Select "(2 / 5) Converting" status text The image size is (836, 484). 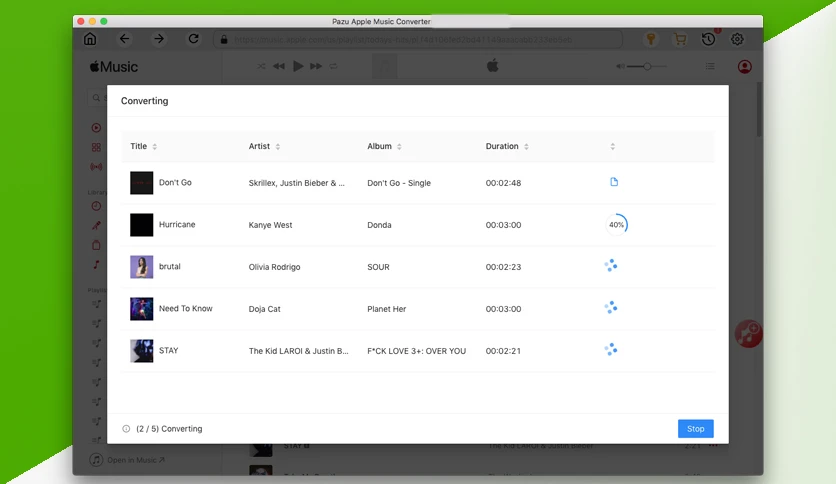click(169, 429)
